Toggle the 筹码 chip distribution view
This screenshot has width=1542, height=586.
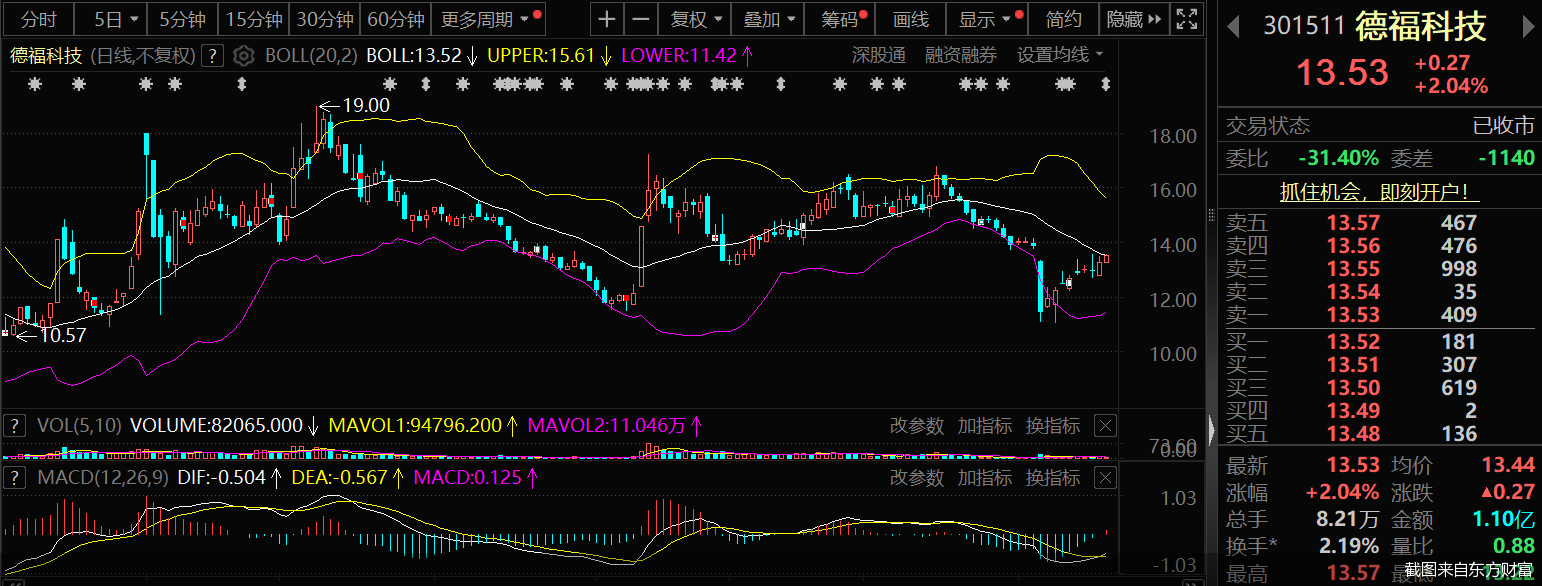[843, 19]
